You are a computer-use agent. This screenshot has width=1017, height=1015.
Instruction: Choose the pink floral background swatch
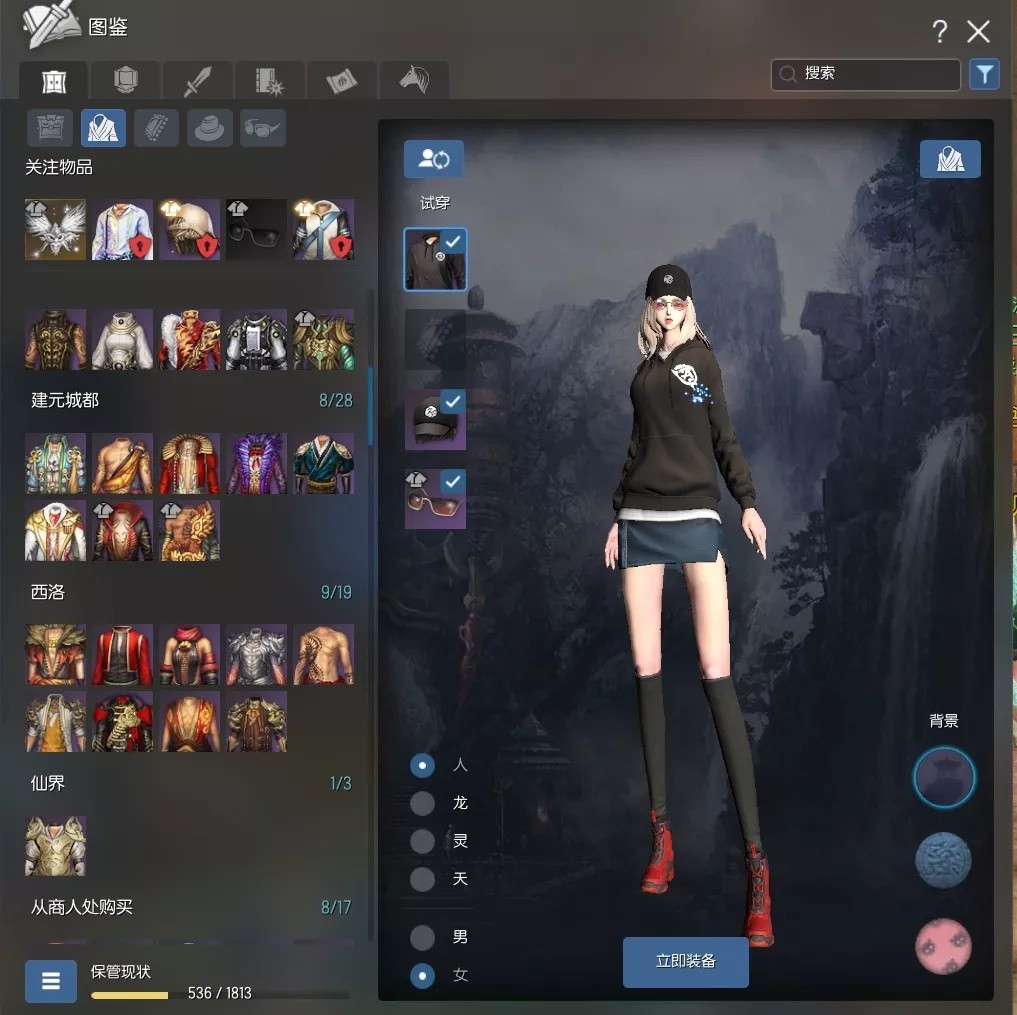pos(944,946)
